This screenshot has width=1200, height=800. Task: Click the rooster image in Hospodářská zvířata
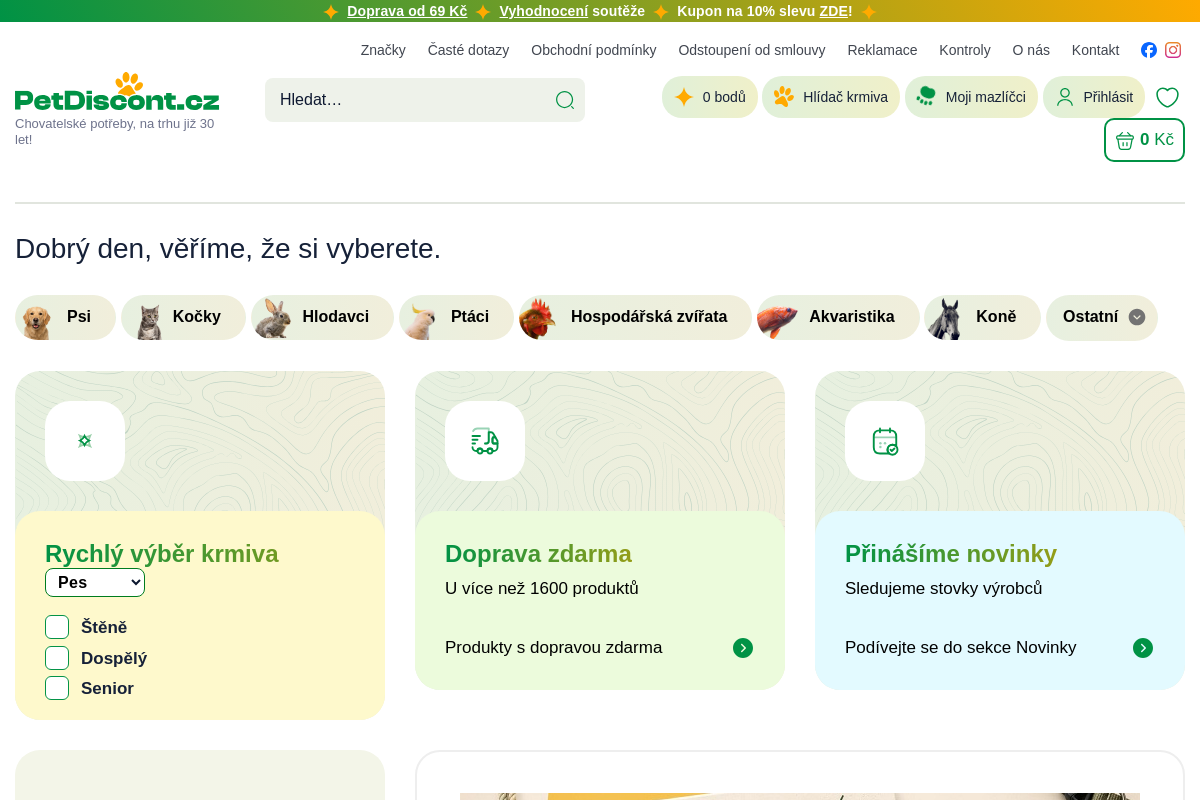[537, 319]
